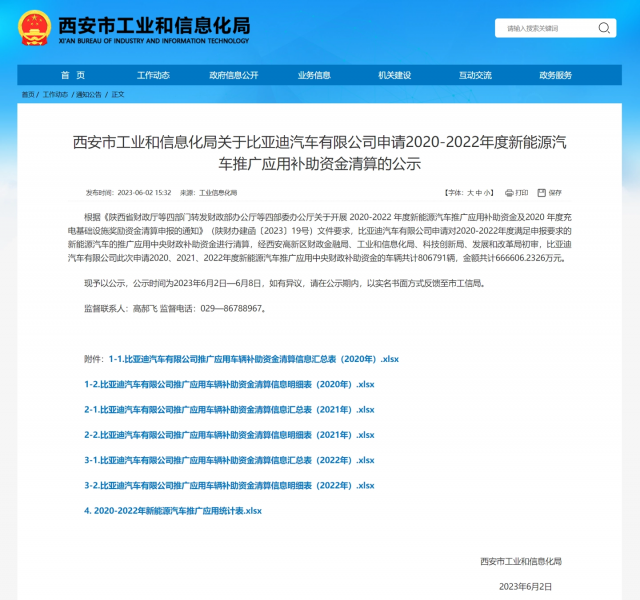Open the 首页 navigation tab
The width and height of the screenshot is (640, 600).
(x=73, y=75)
